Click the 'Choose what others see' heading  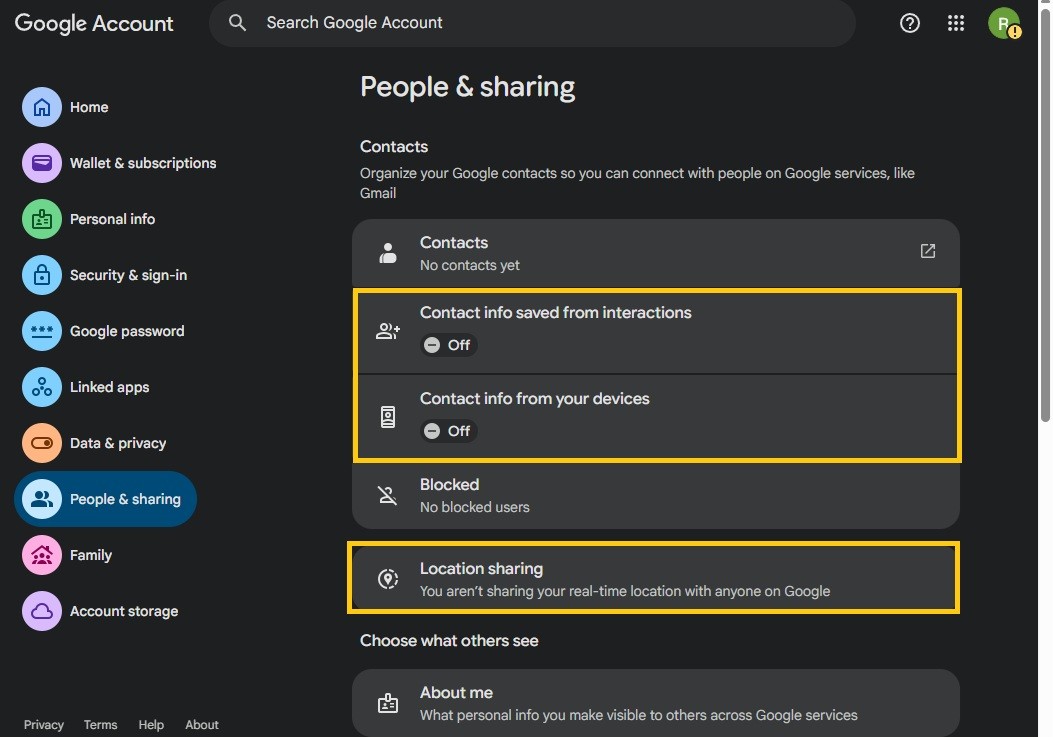449,640
